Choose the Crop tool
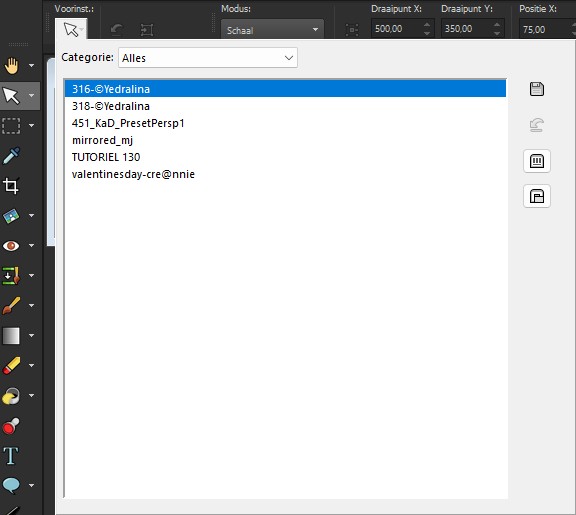The height and width of the screenshot is (515, 576). 11,186
